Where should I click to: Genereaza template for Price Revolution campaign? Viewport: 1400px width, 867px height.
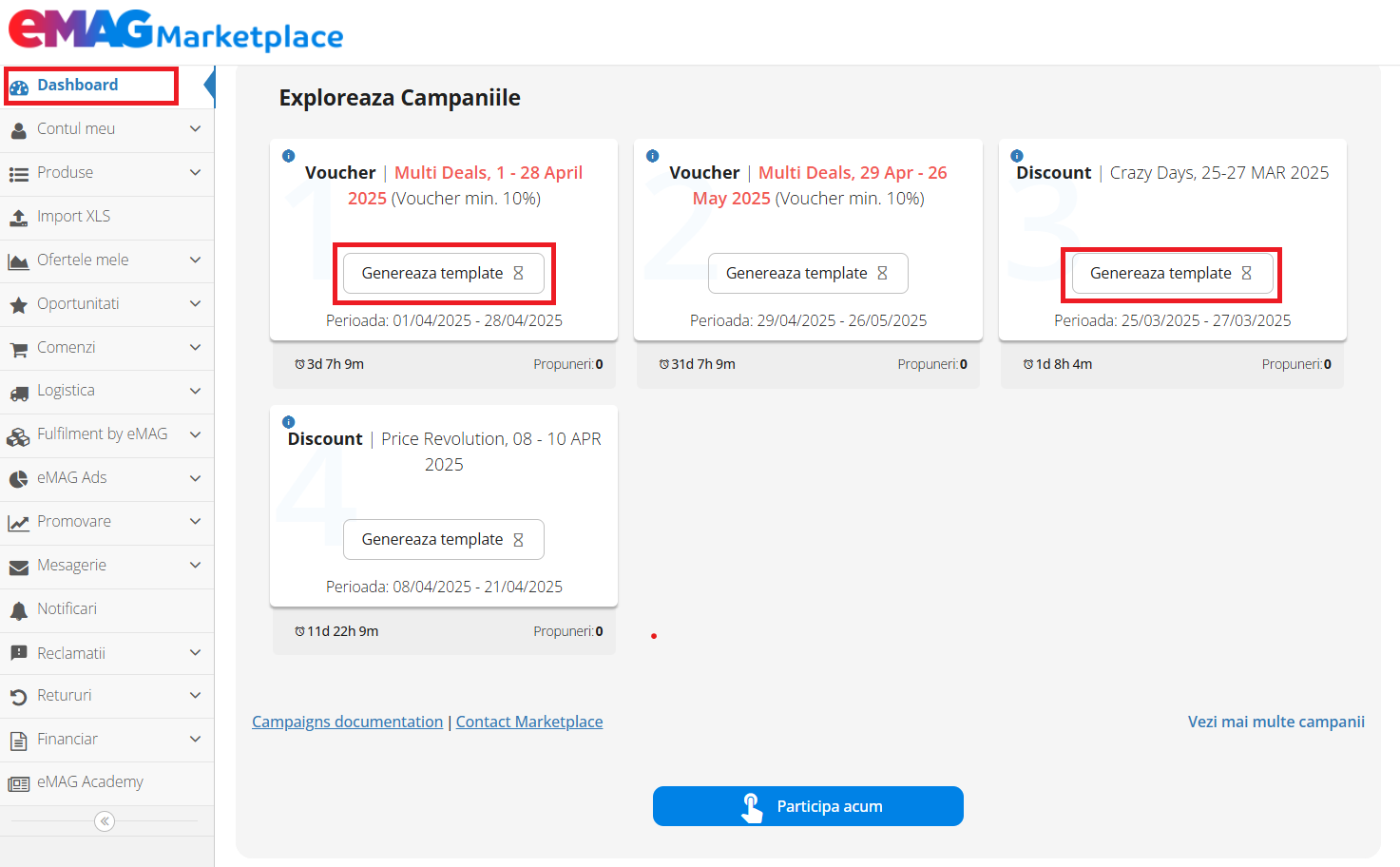pyautogui.click(x=443, y=539)
